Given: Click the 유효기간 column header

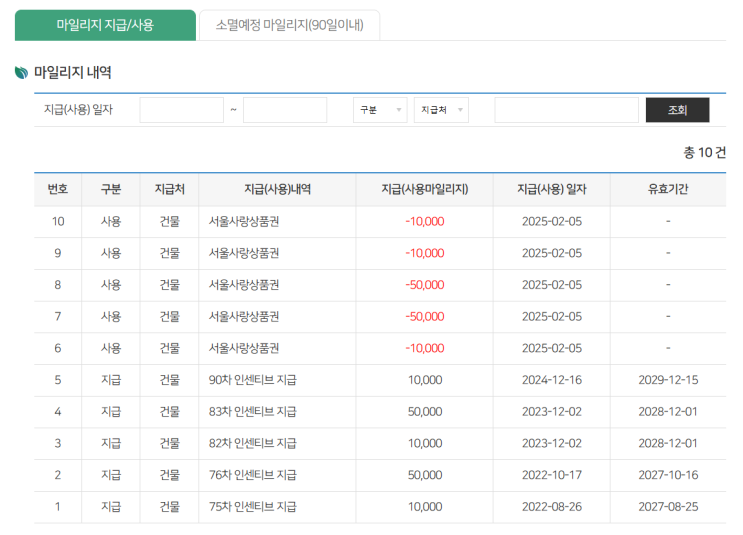Looking at the screenshot, I should click(668, 190).
